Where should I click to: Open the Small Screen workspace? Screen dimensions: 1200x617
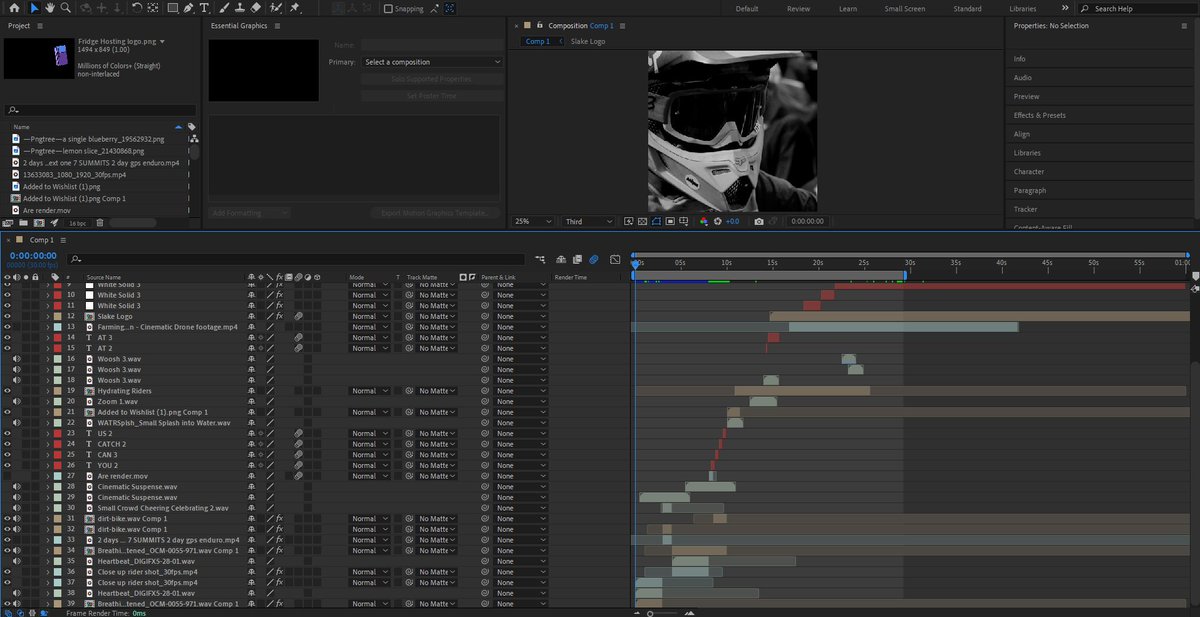point(905,9)
